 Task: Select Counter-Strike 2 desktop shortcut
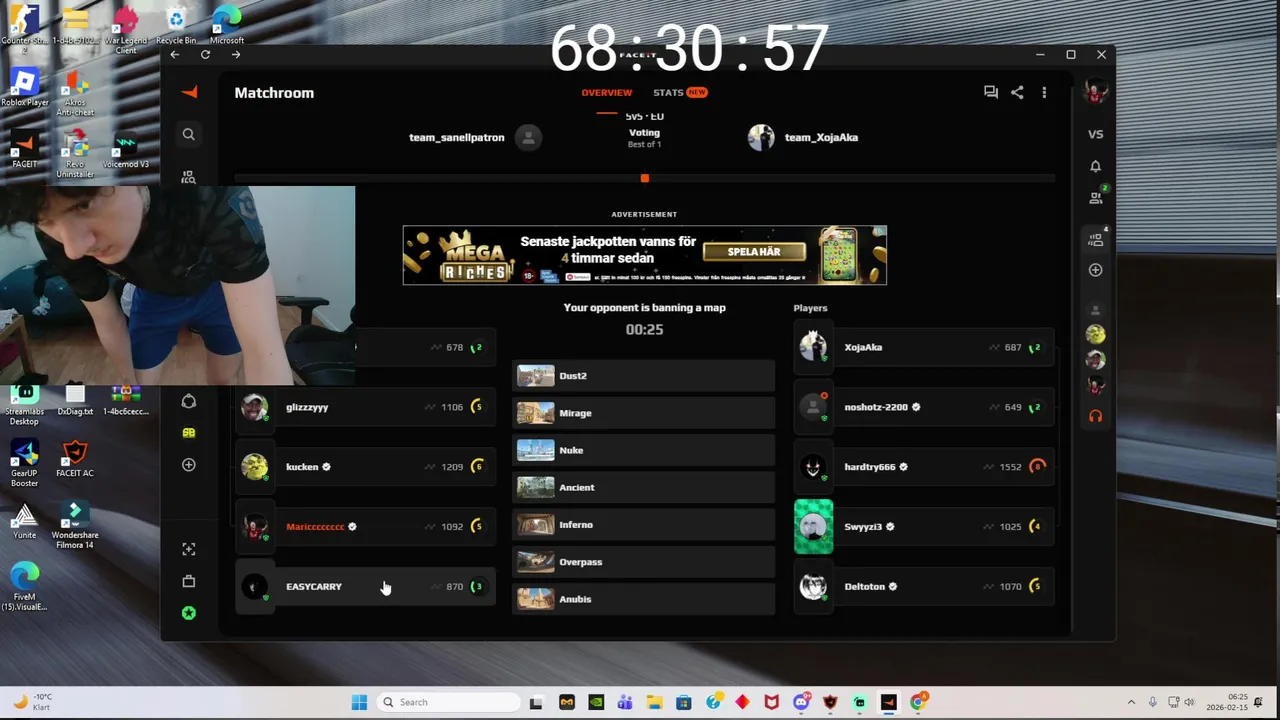24,27
